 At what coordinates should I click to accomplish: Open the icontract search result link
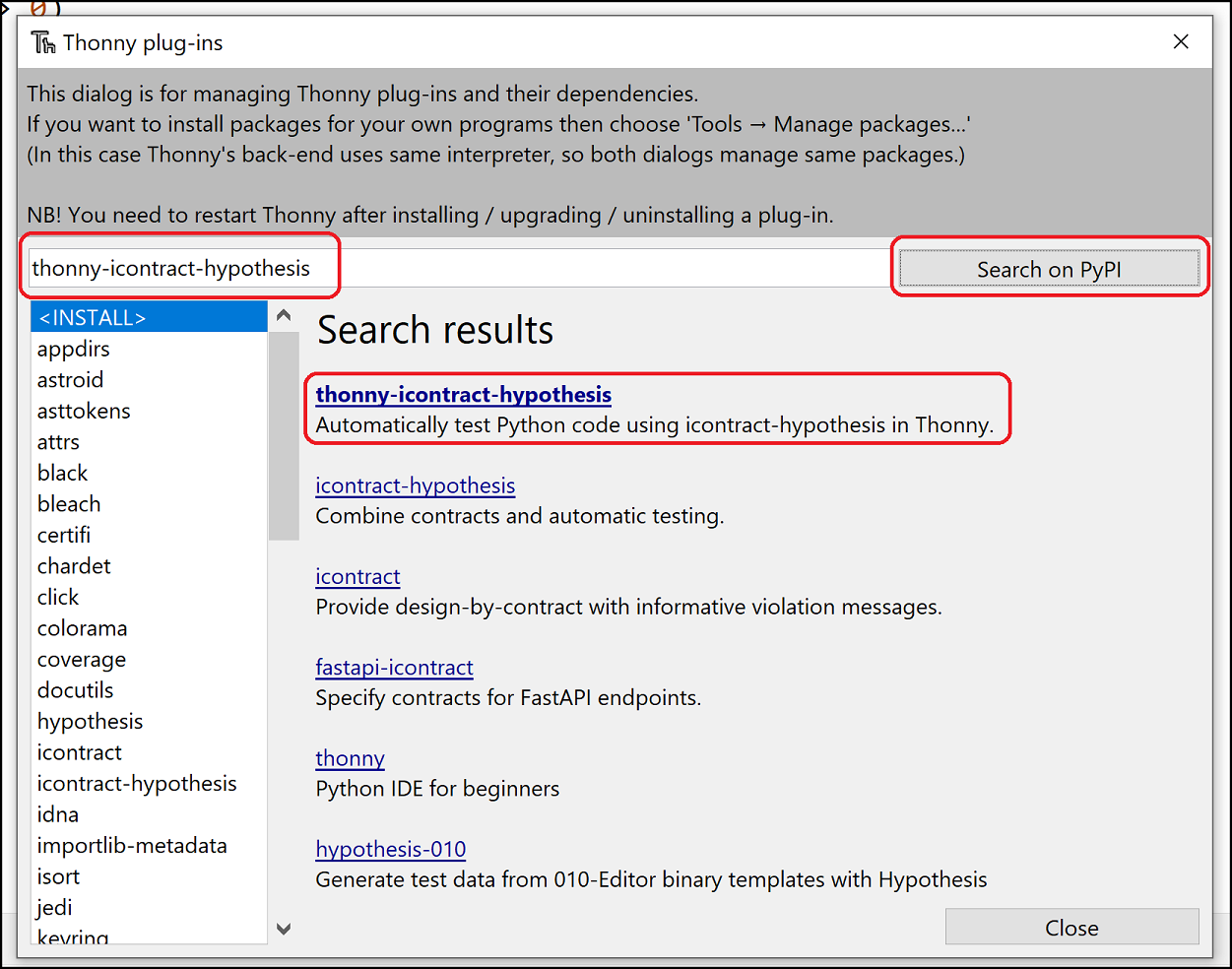357,576
